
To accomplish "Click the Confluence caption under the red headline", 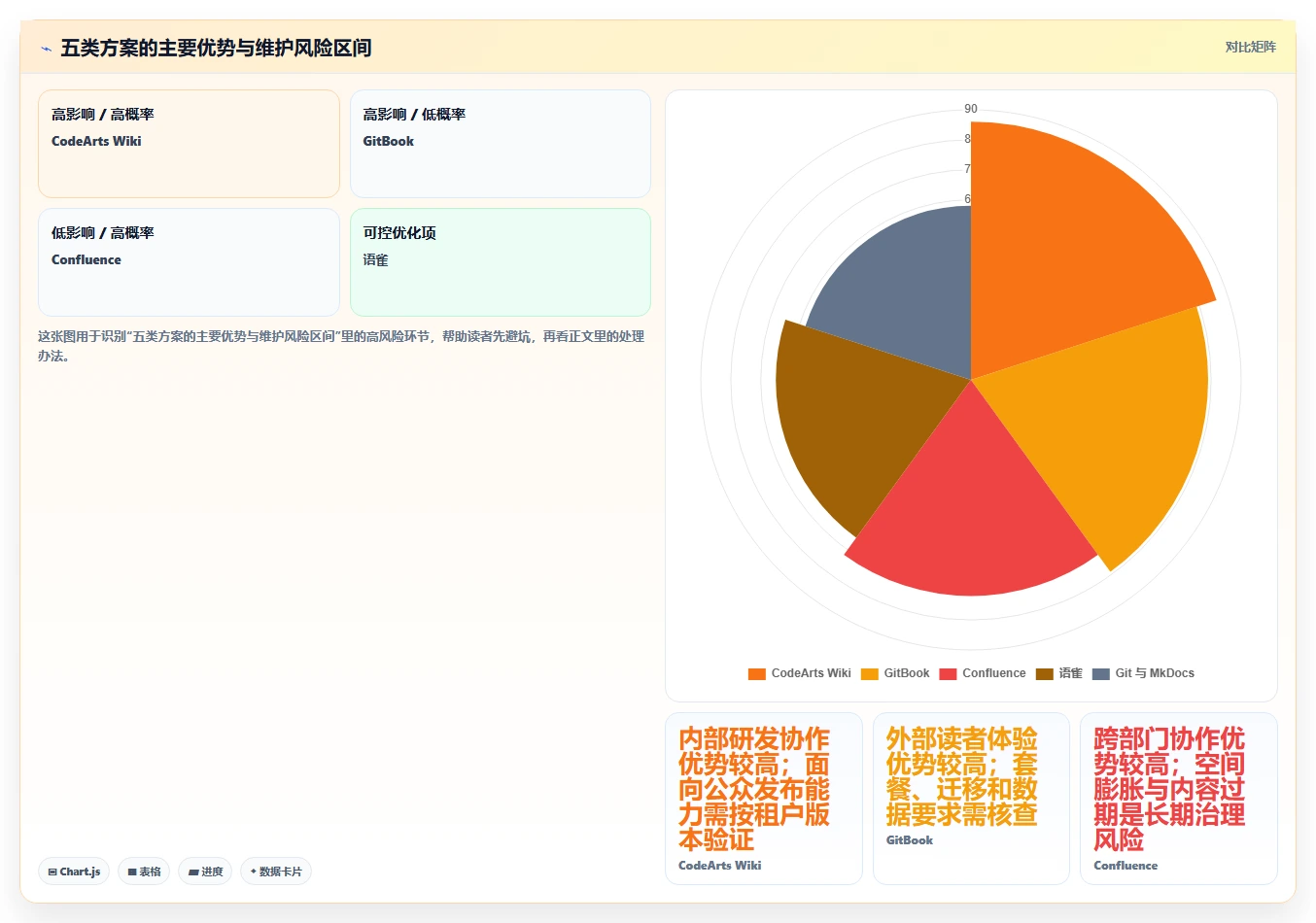I will click(1126, 866).
